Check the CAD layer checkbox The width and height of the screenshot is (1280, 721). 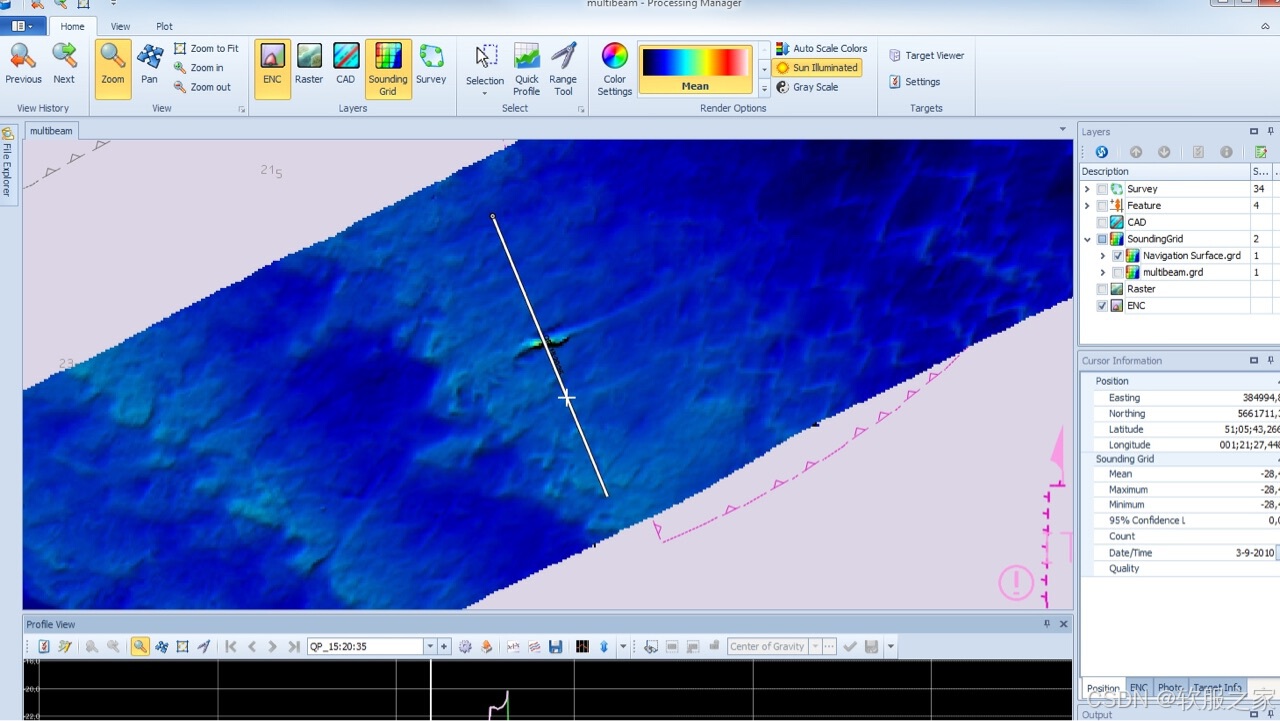point(1102,222)
